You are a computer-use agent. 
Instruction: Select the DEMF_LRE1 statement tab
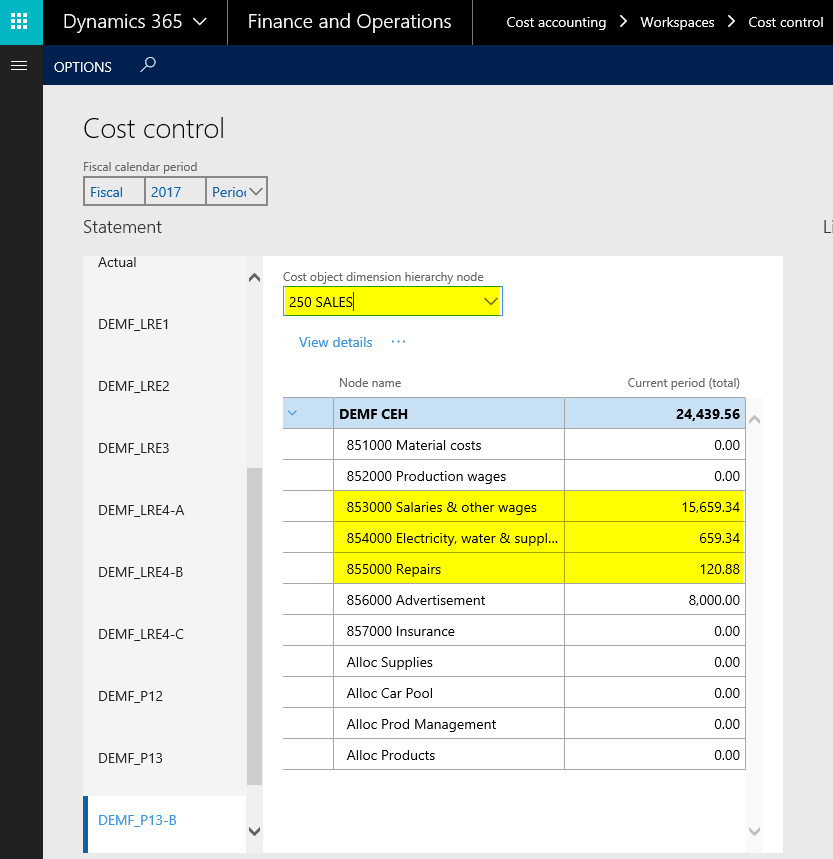pos(134,324)
